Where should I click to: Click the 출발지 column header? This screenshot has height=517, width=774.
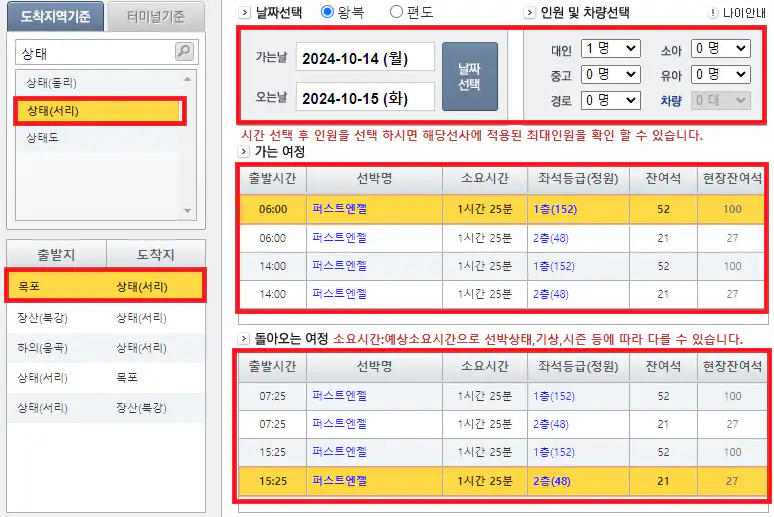(x=56, y=255)
